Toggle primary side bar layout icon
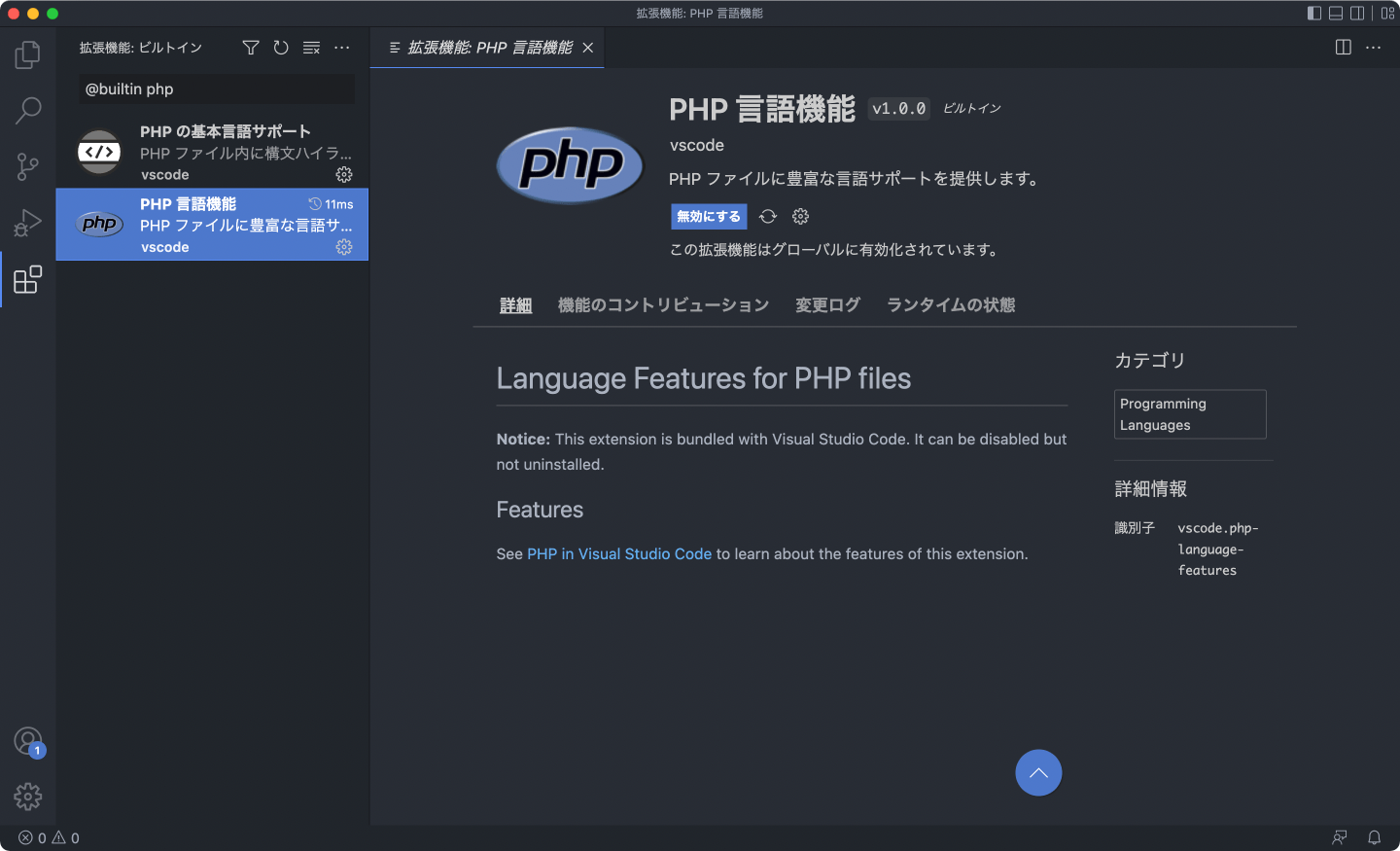This screenshot has height=851, width=1400. (1314, 14)
